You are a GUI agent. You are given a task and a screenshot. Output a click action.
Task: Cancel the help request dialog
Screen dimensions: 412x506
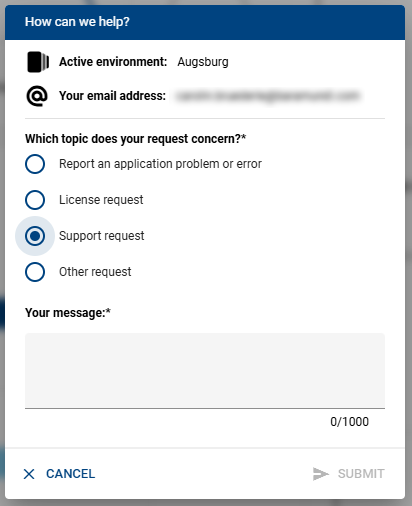coord(59,474)
